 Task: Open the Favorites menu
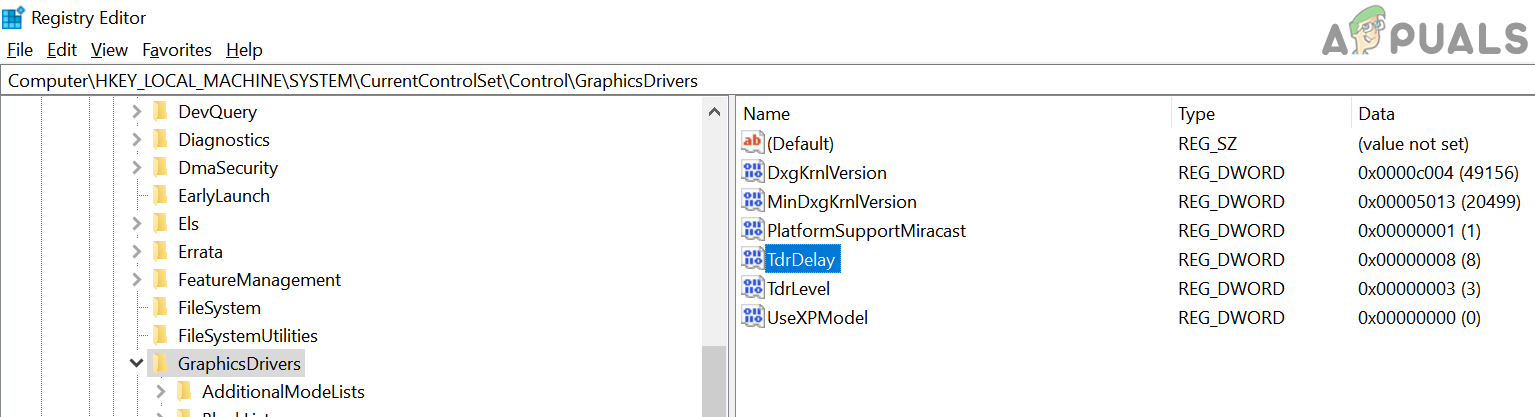pos(177,50)
